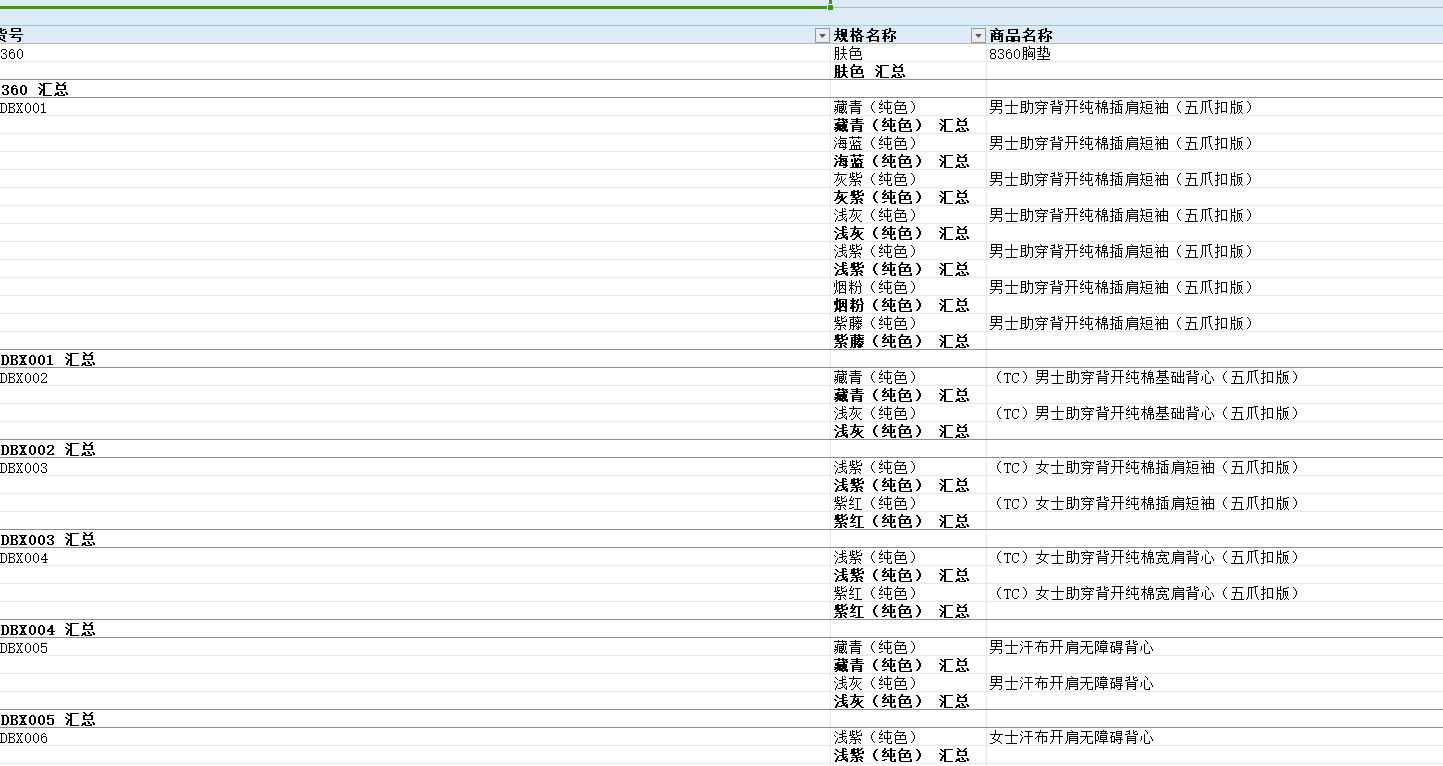
Task: Click the 360 汇总 subtotal row label
Action: pos(34,90)
